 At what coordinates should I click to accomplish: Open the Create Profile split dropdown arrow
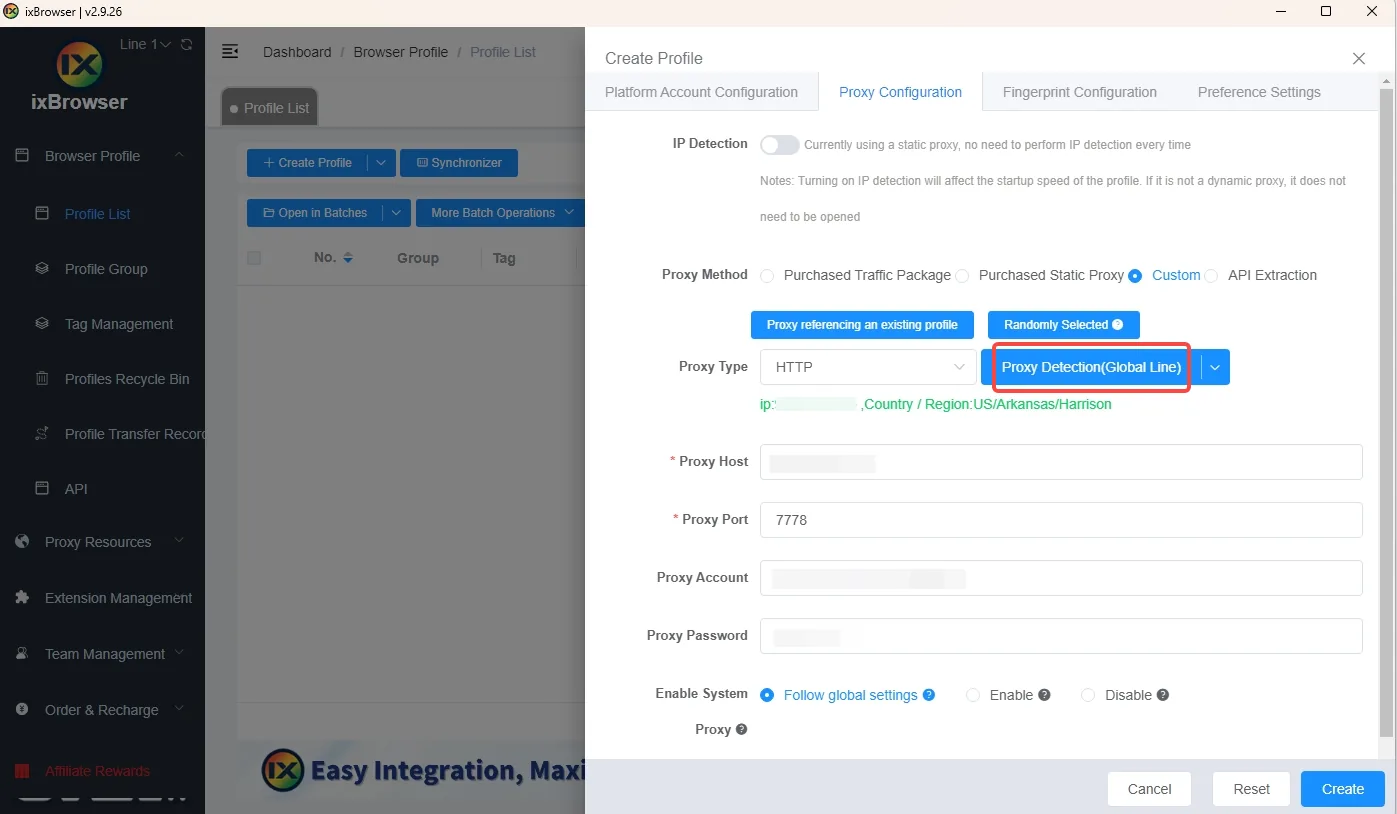[x=381, y=163]
